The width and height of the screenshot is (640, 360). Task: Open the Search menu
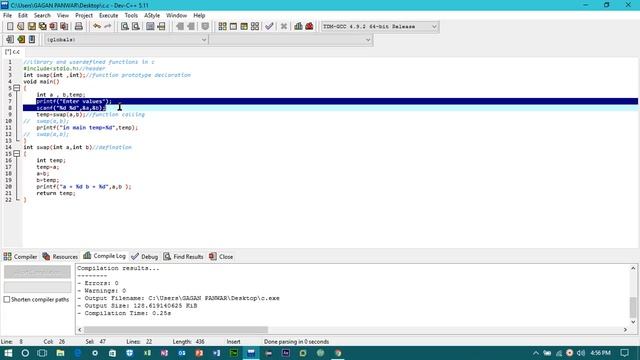coord(42,16)
